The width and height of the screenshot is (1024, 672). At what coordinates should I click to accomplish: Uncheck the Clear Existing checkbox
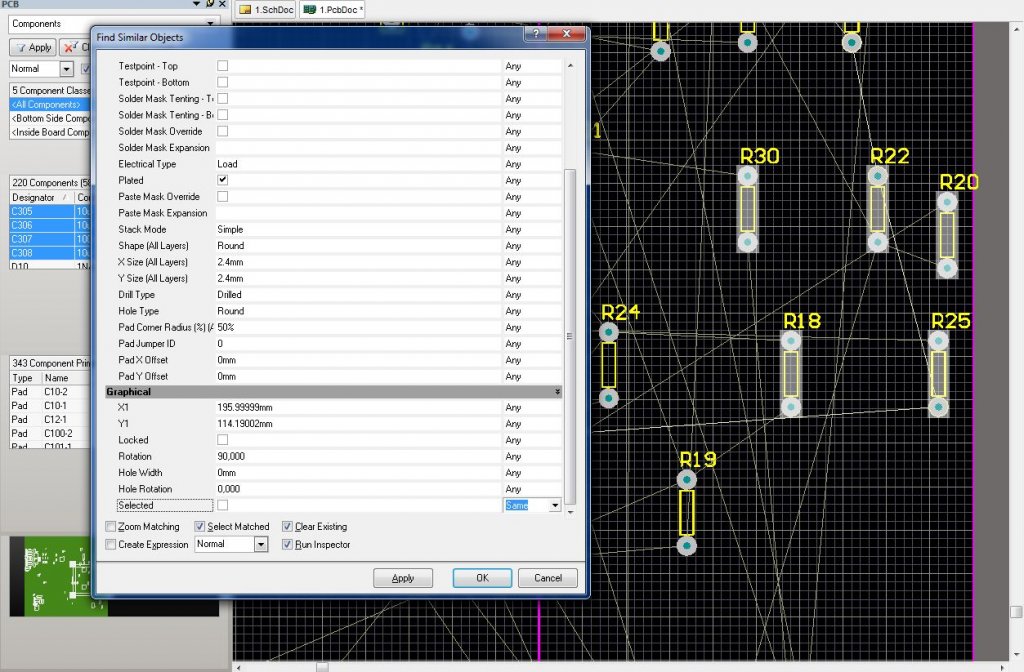point(287,526)
